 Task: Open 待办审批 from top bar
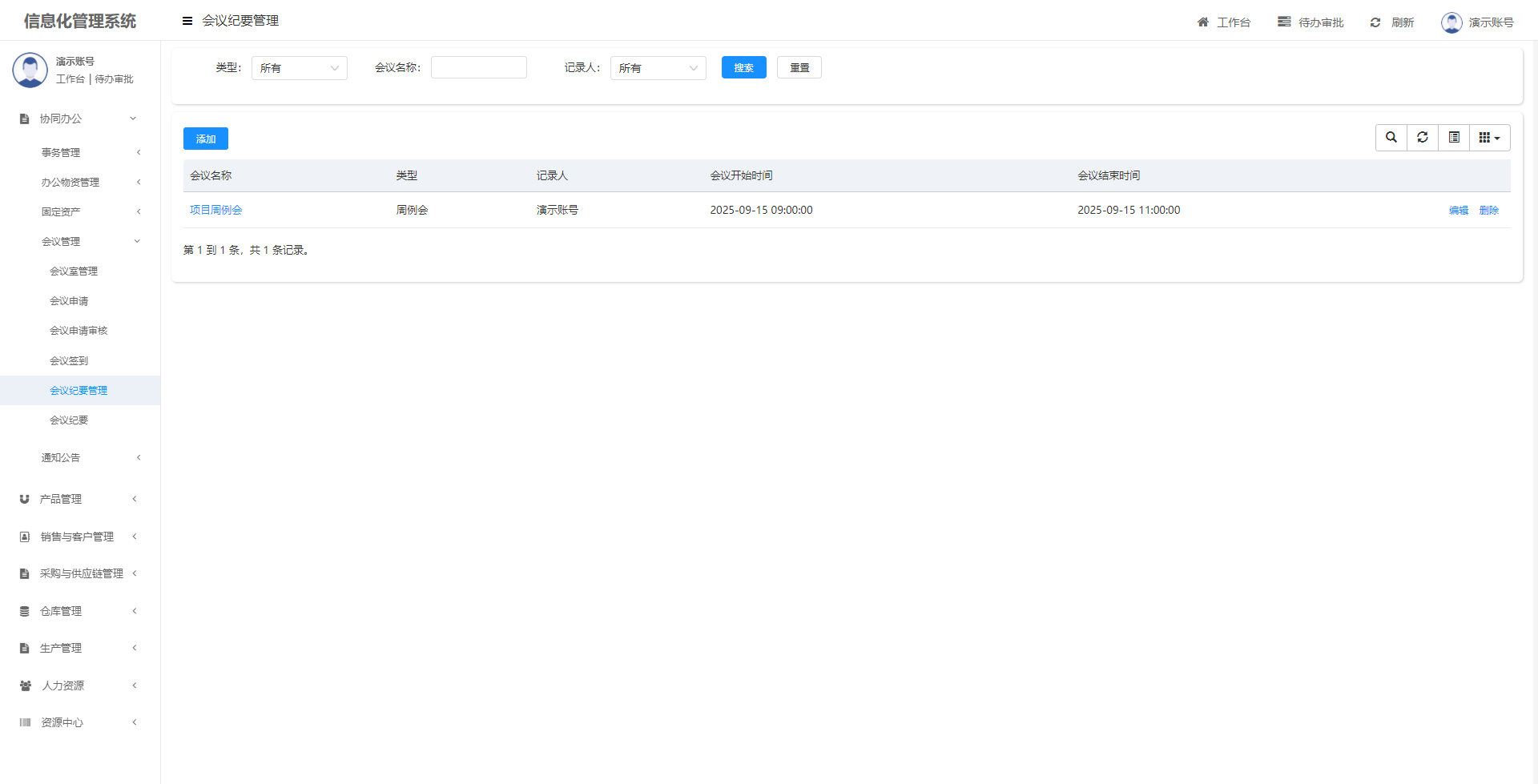click(1311, 22)
